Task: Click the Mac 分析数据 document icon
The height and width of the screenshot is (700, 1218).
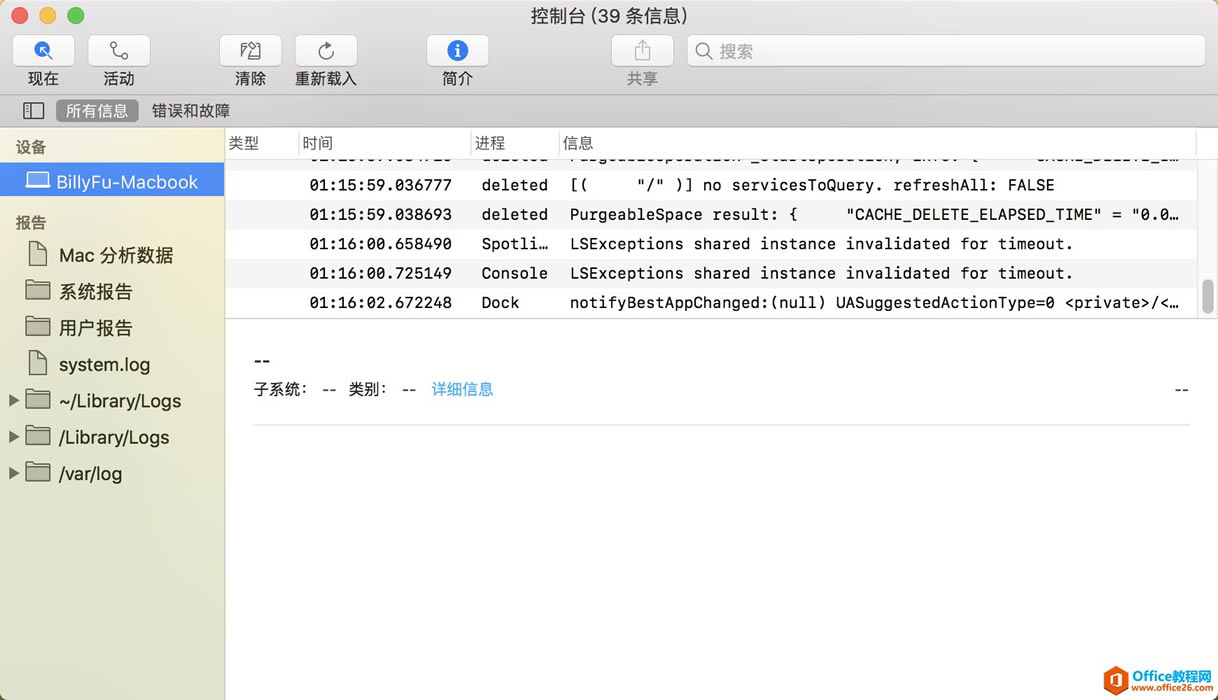Action: tap(38, 253)
